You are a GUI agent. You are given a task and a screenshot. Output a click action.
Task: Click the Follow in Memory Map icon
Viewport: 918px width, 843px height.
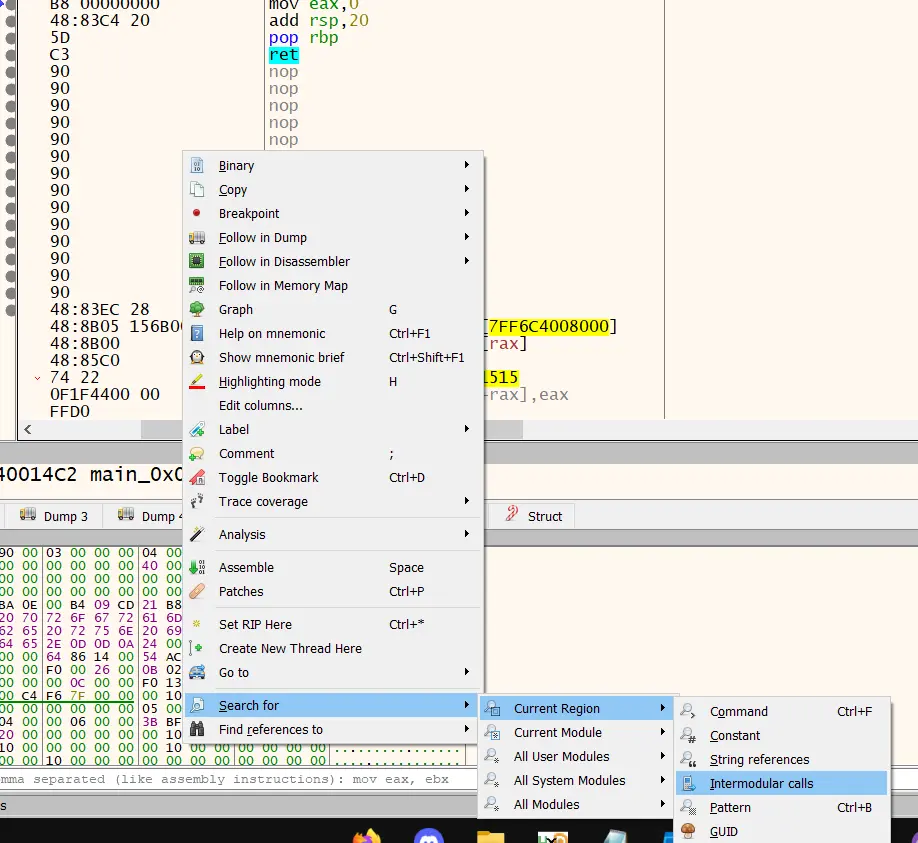pyautogui.click(x=197, y=286)
